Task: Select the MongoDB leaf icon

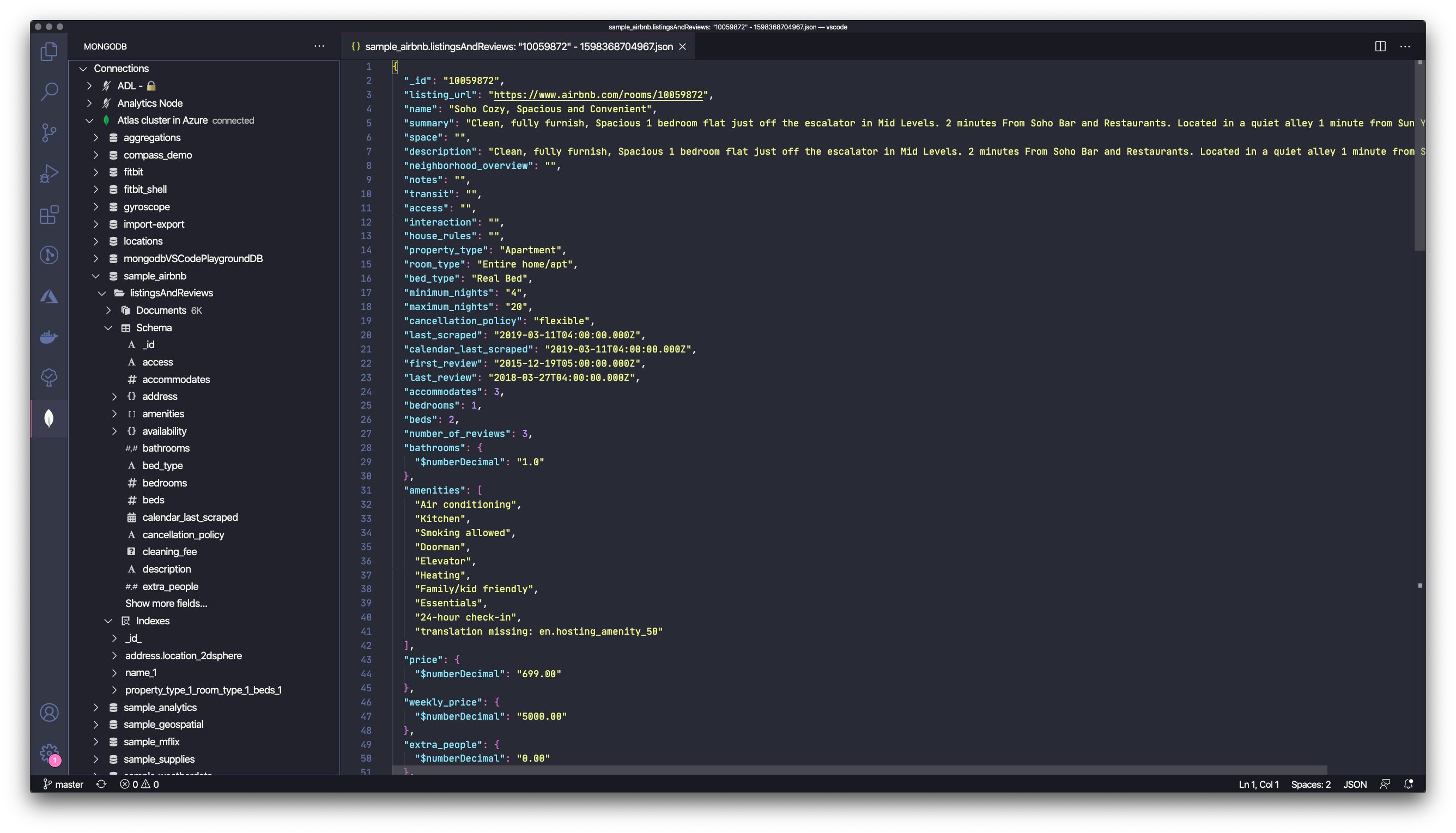Action: coord(49,418)
